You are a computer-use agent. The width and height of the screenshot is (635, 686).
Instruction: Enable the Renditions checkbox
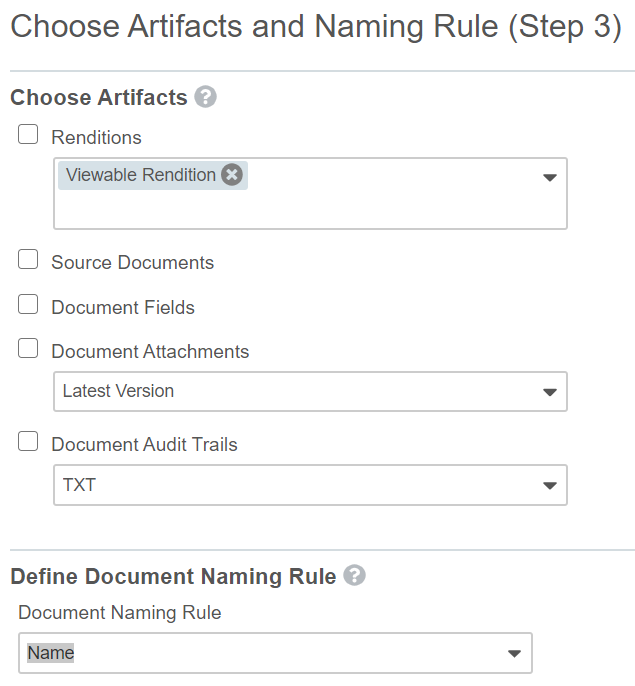pyautogui.click(x=29, y=136)
